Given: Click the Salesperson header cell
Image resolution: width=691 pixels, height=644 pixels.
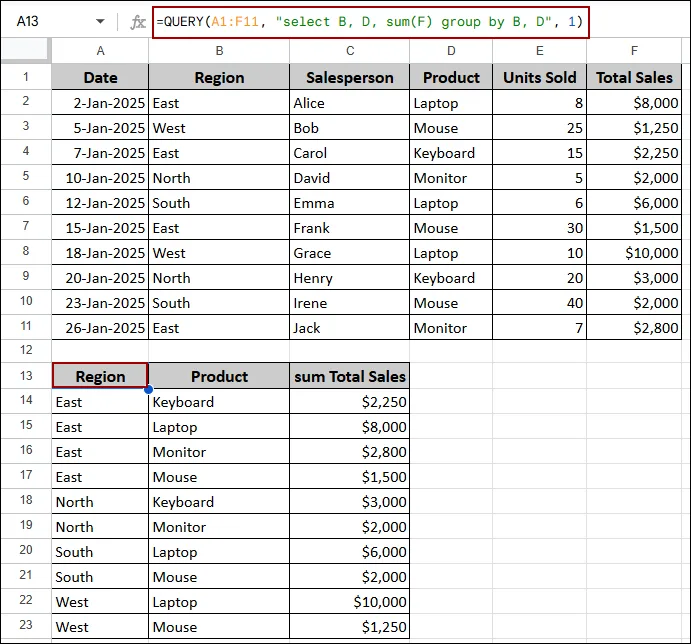Looking at the screenshot, I should [350, 77].
